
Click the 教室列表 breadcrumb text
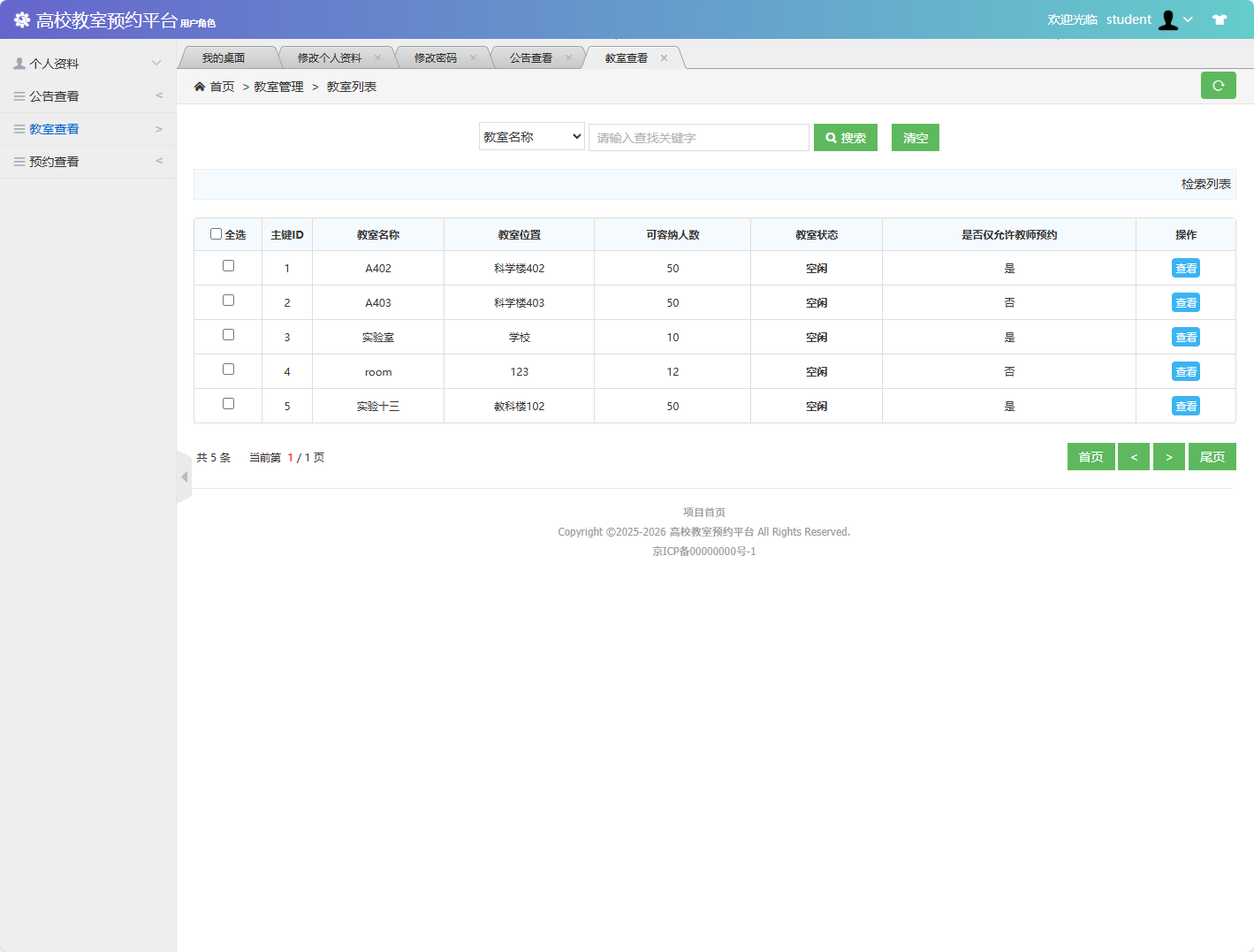coord(352,87)
